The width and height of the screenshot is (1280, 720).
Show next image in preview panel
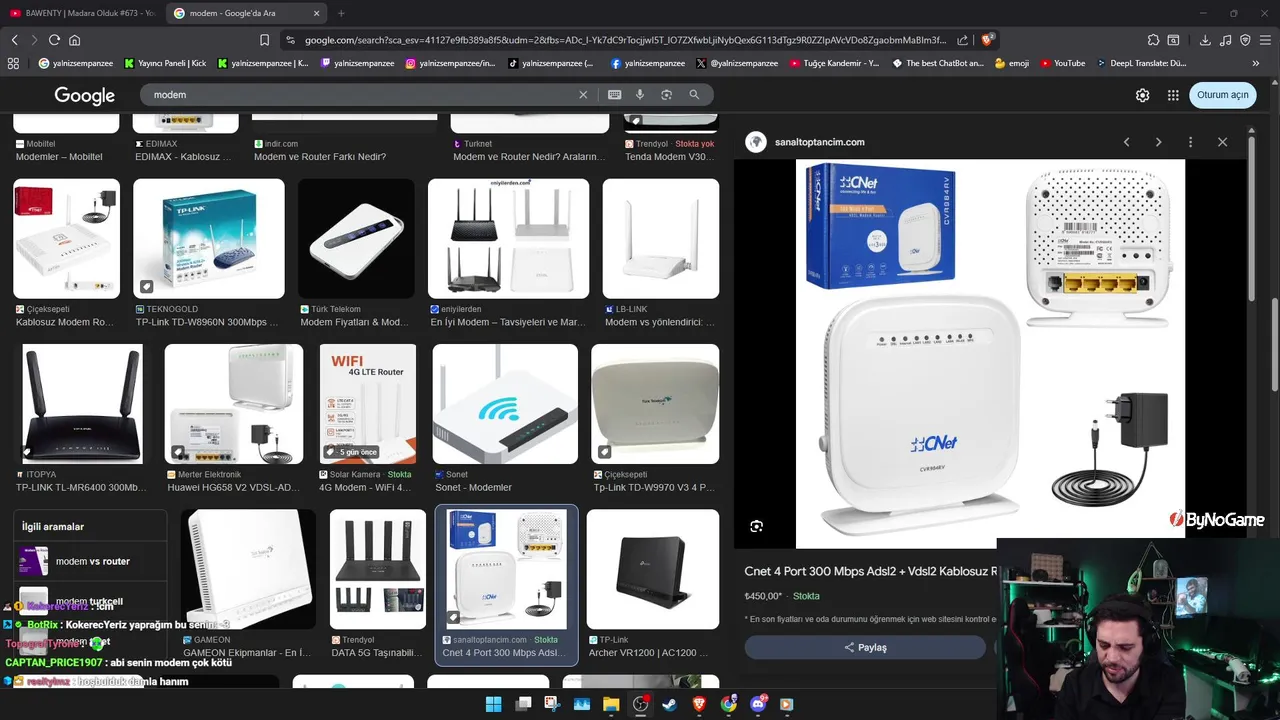tap(1158, 142)
